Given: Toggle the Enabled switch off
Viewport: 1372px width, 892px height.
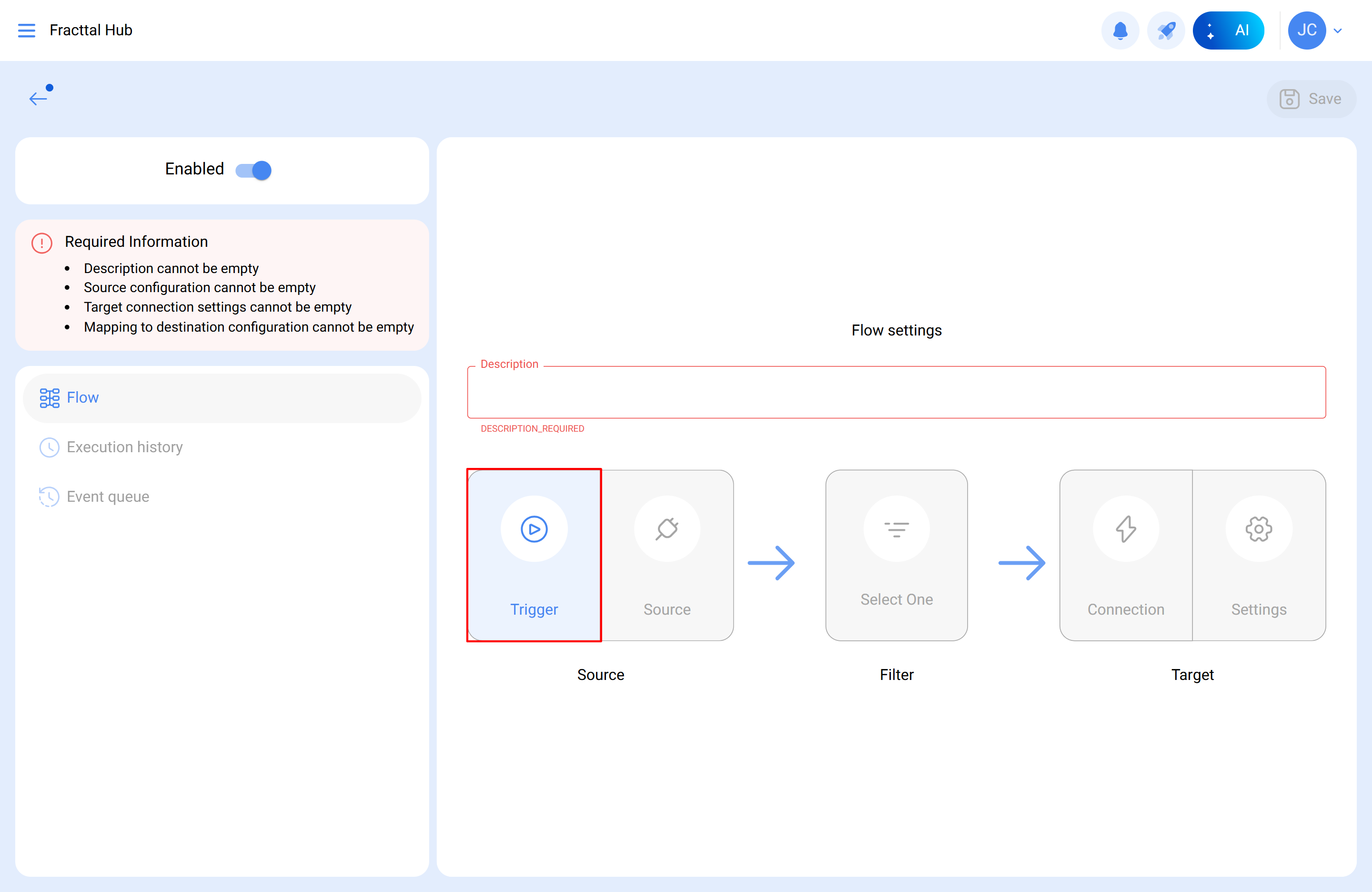Looking at the screenshot, I should tap(253, 170).
